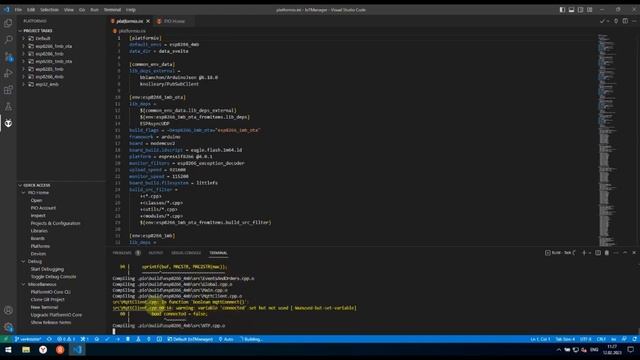640x360 pixels.
Task: Click Start Debugging in Quick Access
Action: (47, 269)
